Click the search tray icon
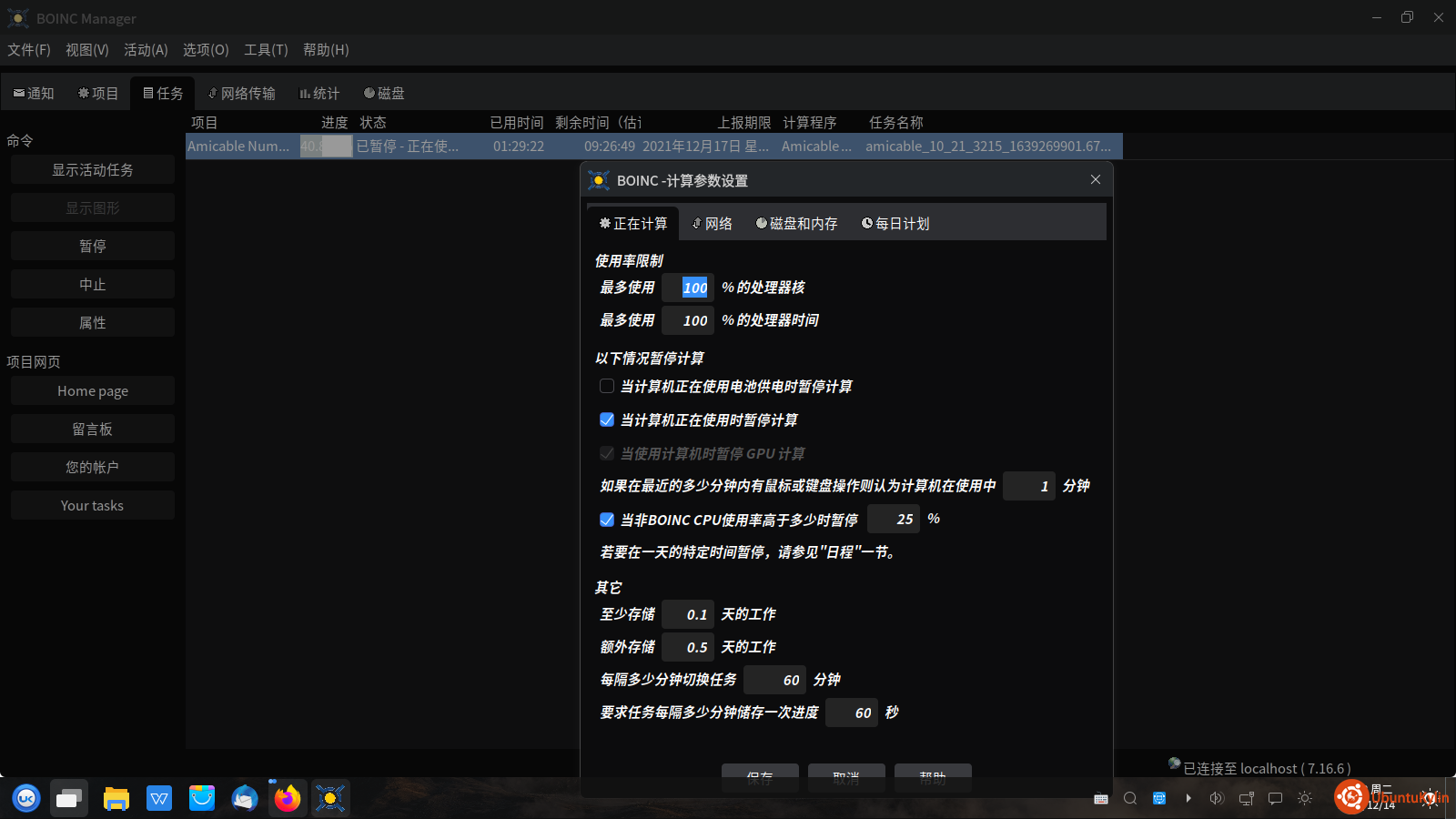Screen dimensions: 1456x819 tap(1130, 798)
